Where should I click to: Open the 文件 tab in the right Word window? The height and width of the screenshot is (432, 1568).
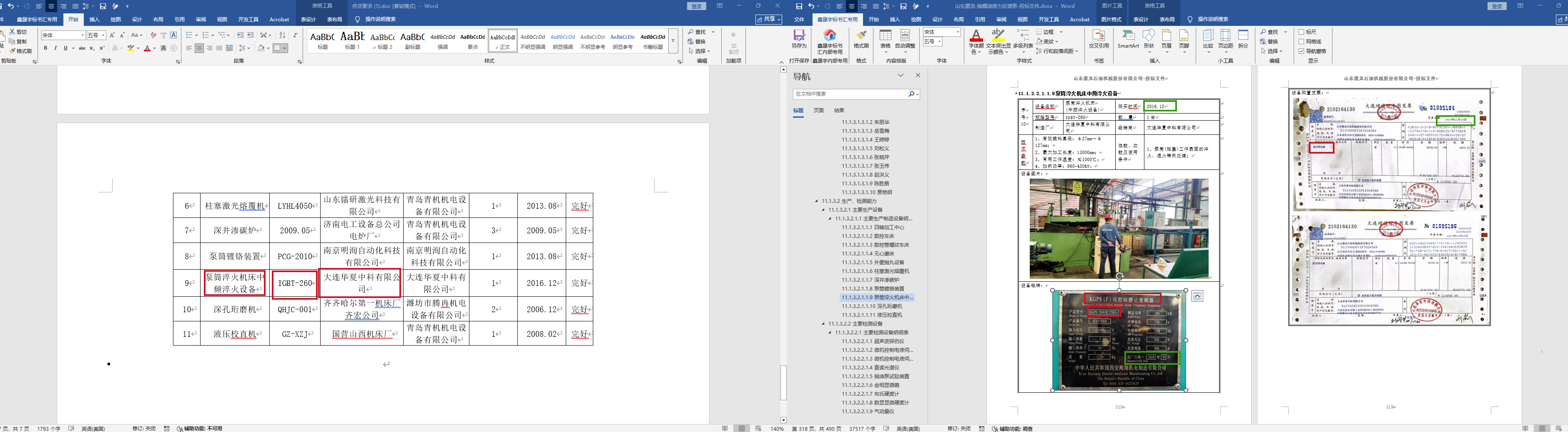tap(799, 20)
